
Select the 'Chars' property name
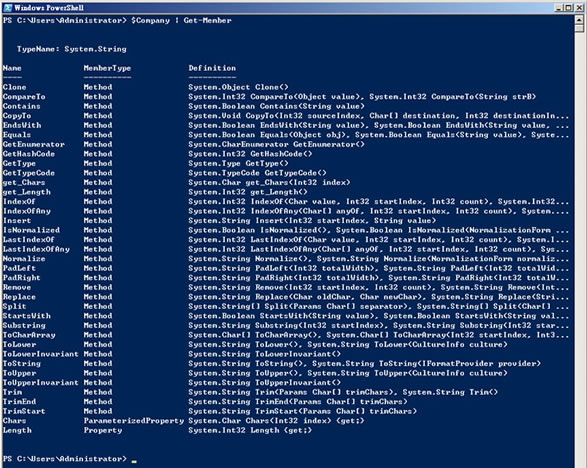pos(14,421)
